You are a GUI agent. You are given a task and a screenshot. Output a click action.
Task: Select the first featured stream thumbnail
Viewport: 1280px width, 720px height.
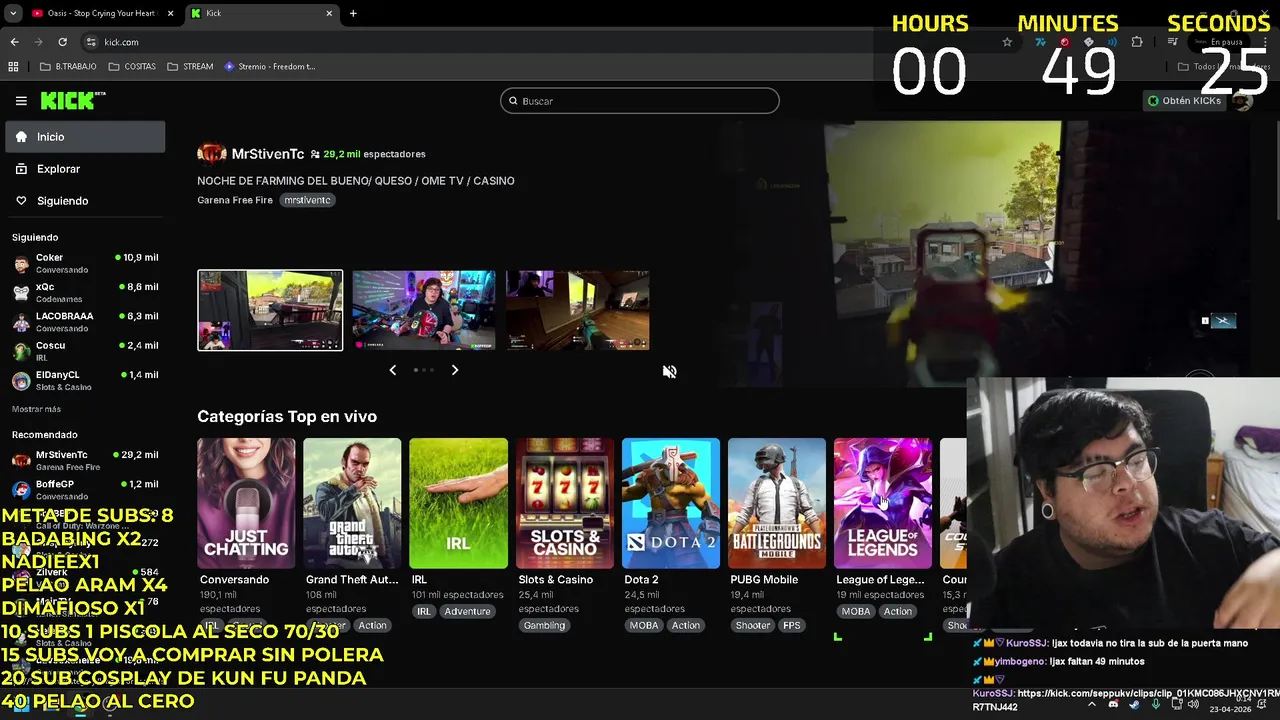pos(270,310)
